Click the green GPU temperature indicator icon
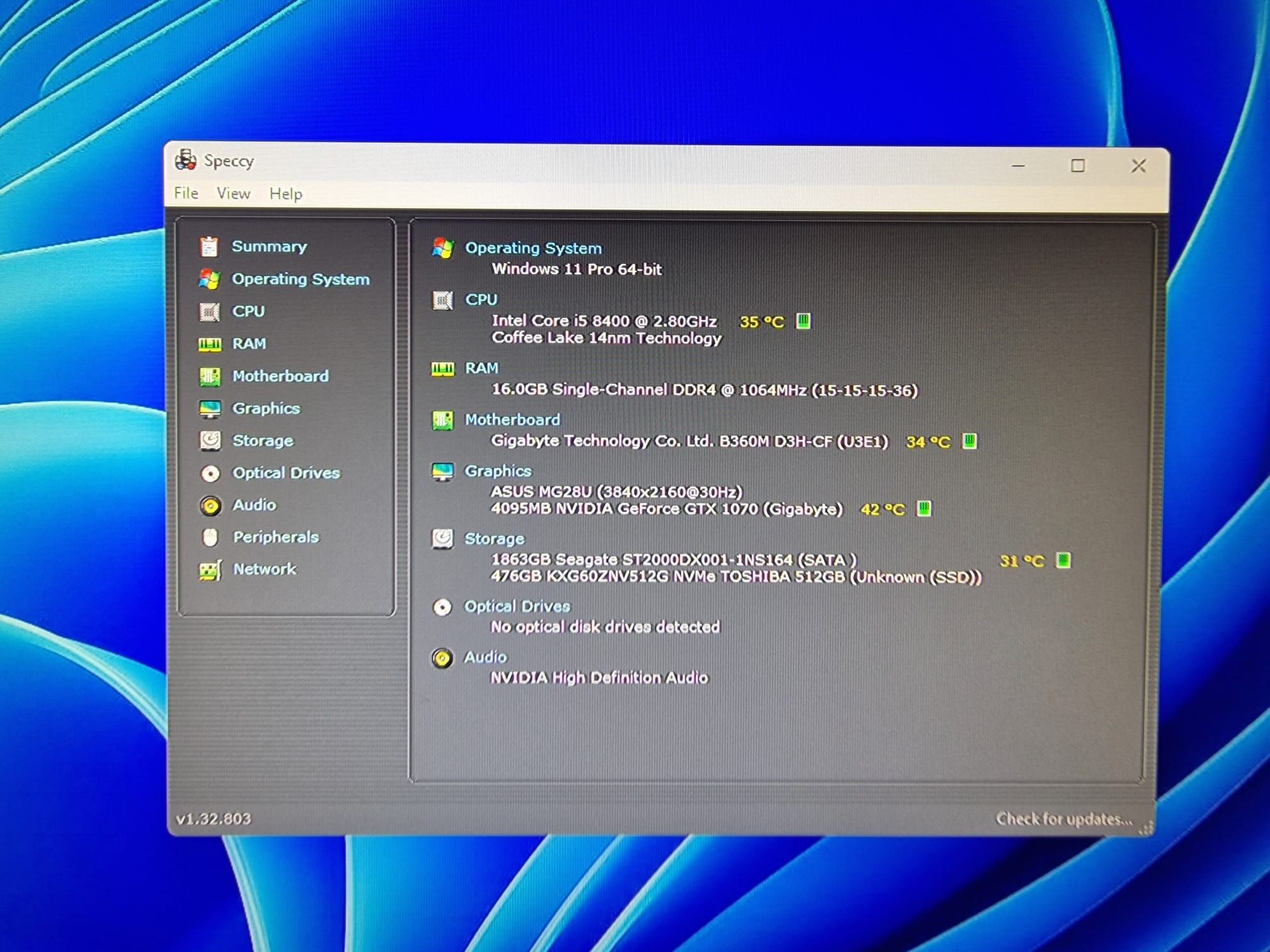Image resolution: width=1270 pixels, height=952 pixels. [924, 508]
